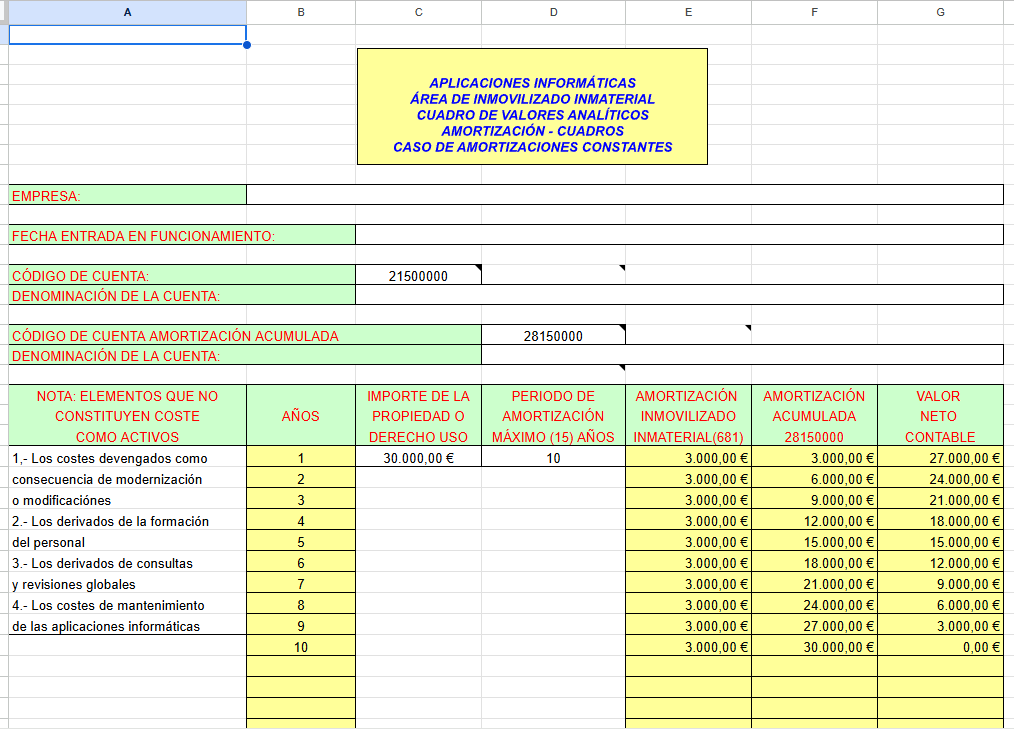Select the amortization period cell showing 10
This screenshot has width=1014, height=729.
click(x=553, y=458)
